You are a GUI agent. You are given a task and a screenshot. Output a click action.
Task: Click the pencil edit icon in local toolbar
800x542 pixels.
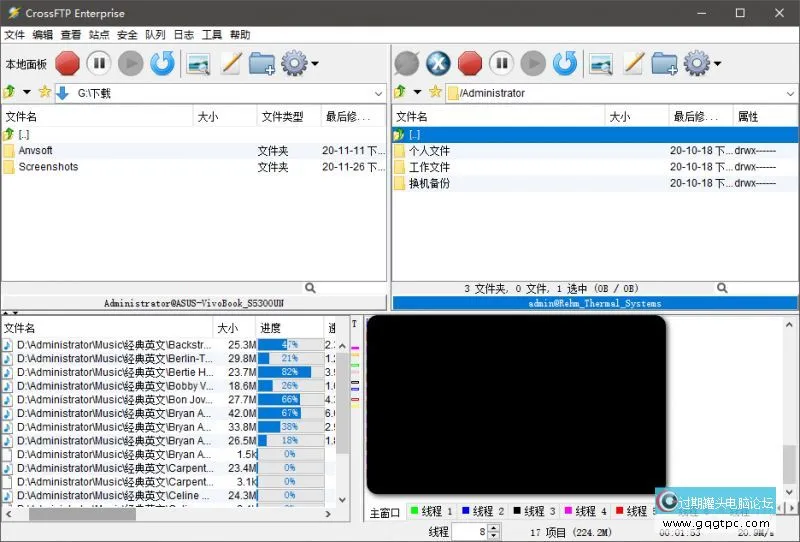point(230,64)
